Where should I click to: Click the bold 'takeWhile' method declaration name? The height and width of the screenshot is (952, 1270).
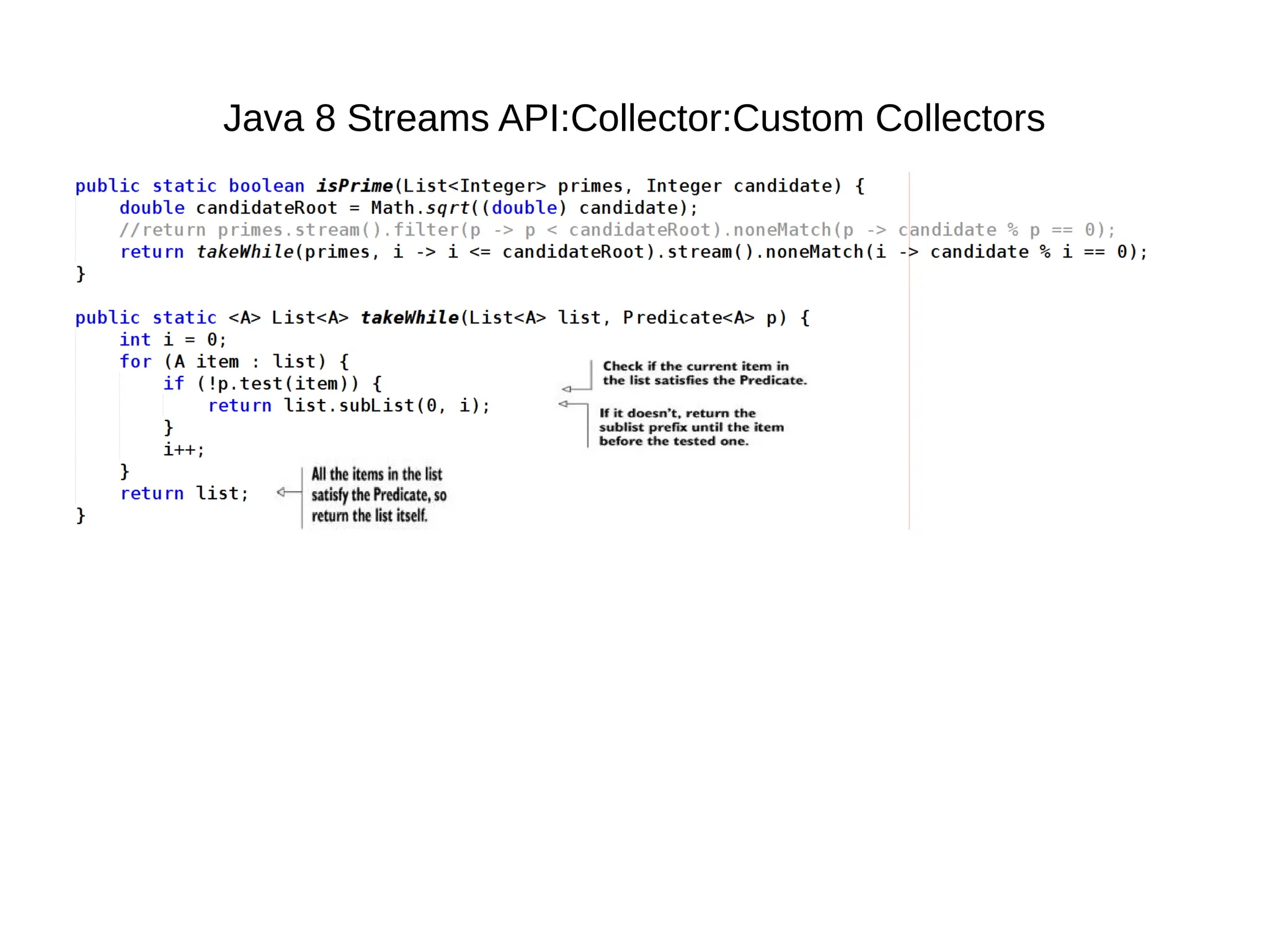[x=409, y=318]
